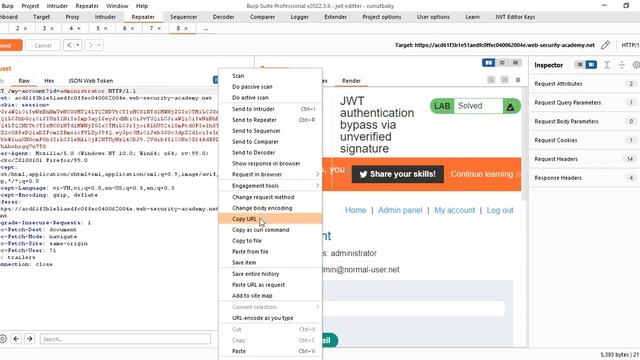Choose Send to Intruder
The image size is (640, 360).
[x=271, y=109]
